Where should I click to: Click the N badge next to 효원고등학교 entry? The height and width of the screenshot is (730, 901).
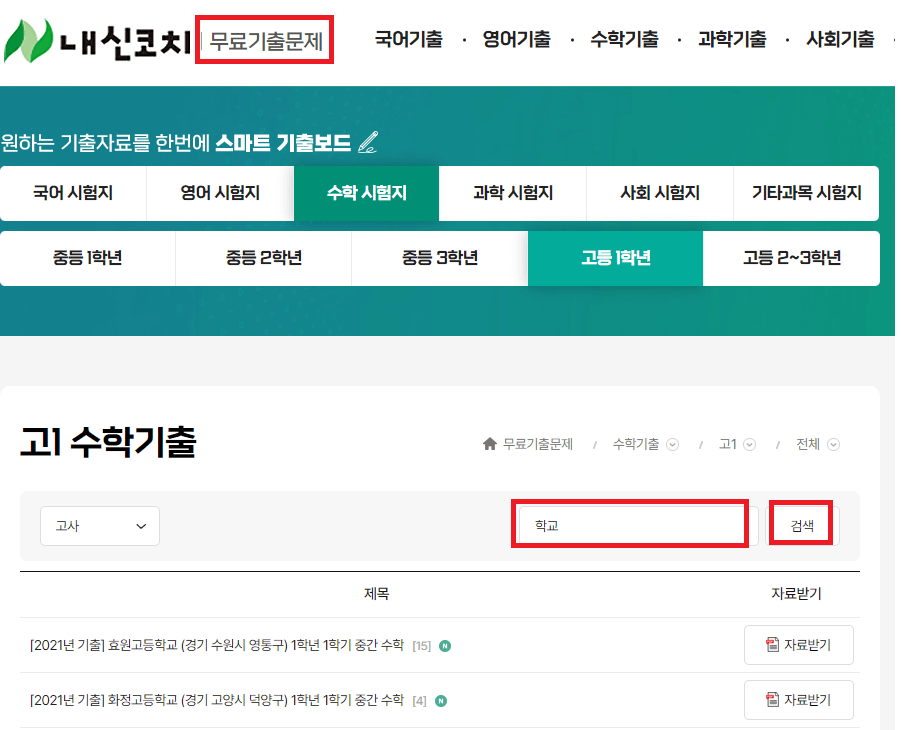point(445,645)
